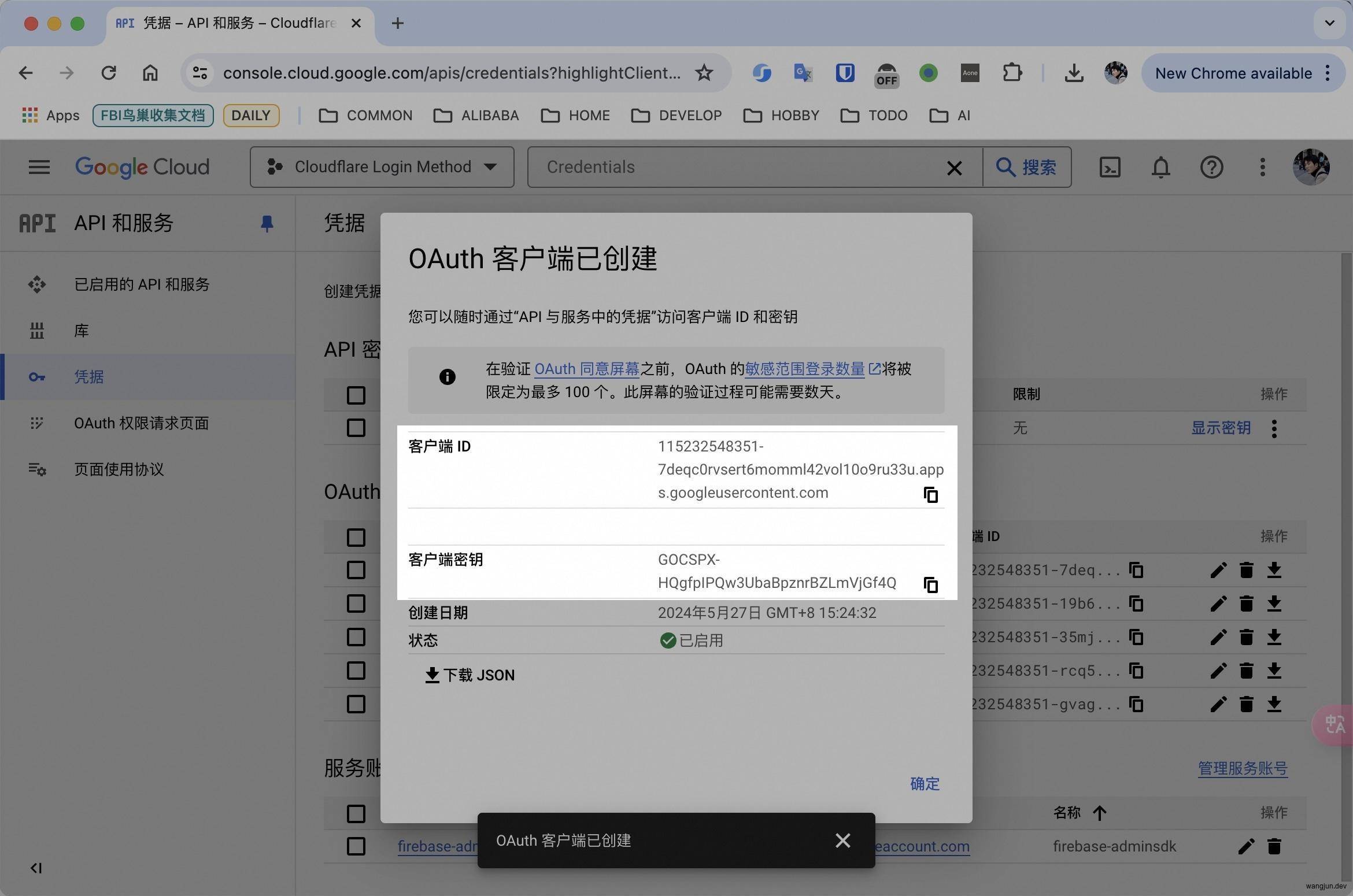Expand the Cloudflare Login Method project picker
1353x896 pixels.
[382, 167]
